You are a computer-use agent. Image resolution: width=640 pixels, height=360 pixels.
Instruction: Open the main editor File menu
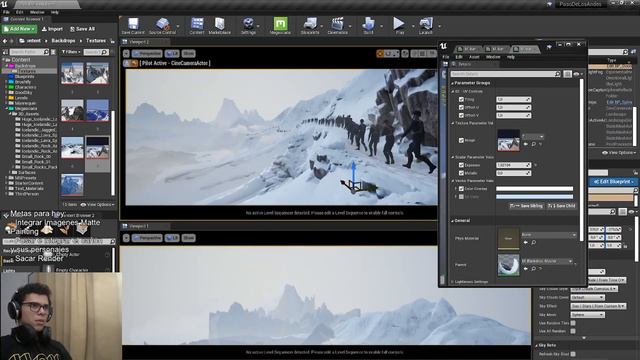coord(6,12)
